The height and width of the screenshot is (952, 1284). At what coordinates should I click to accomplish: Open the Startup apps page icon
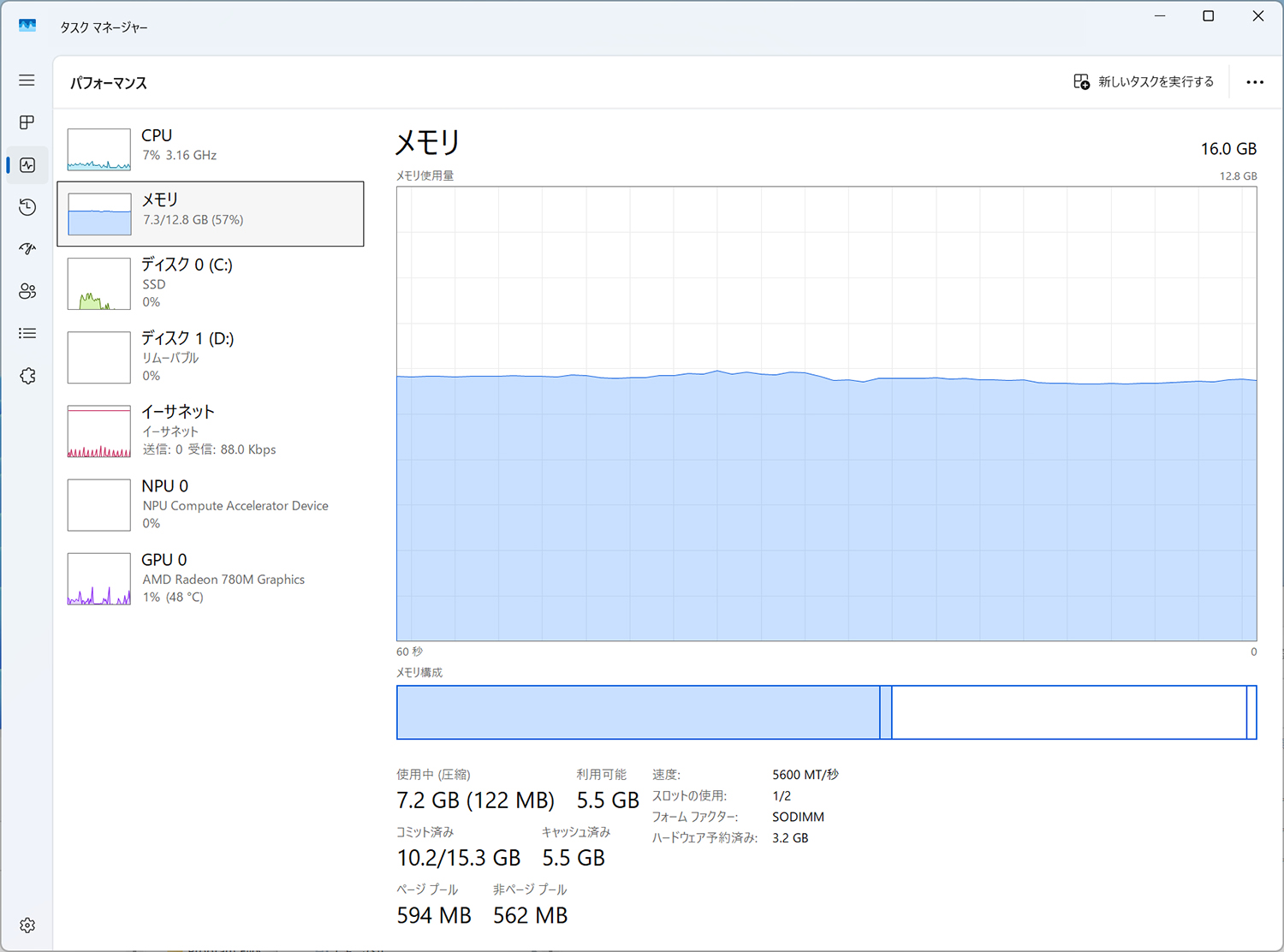[27, 249]
